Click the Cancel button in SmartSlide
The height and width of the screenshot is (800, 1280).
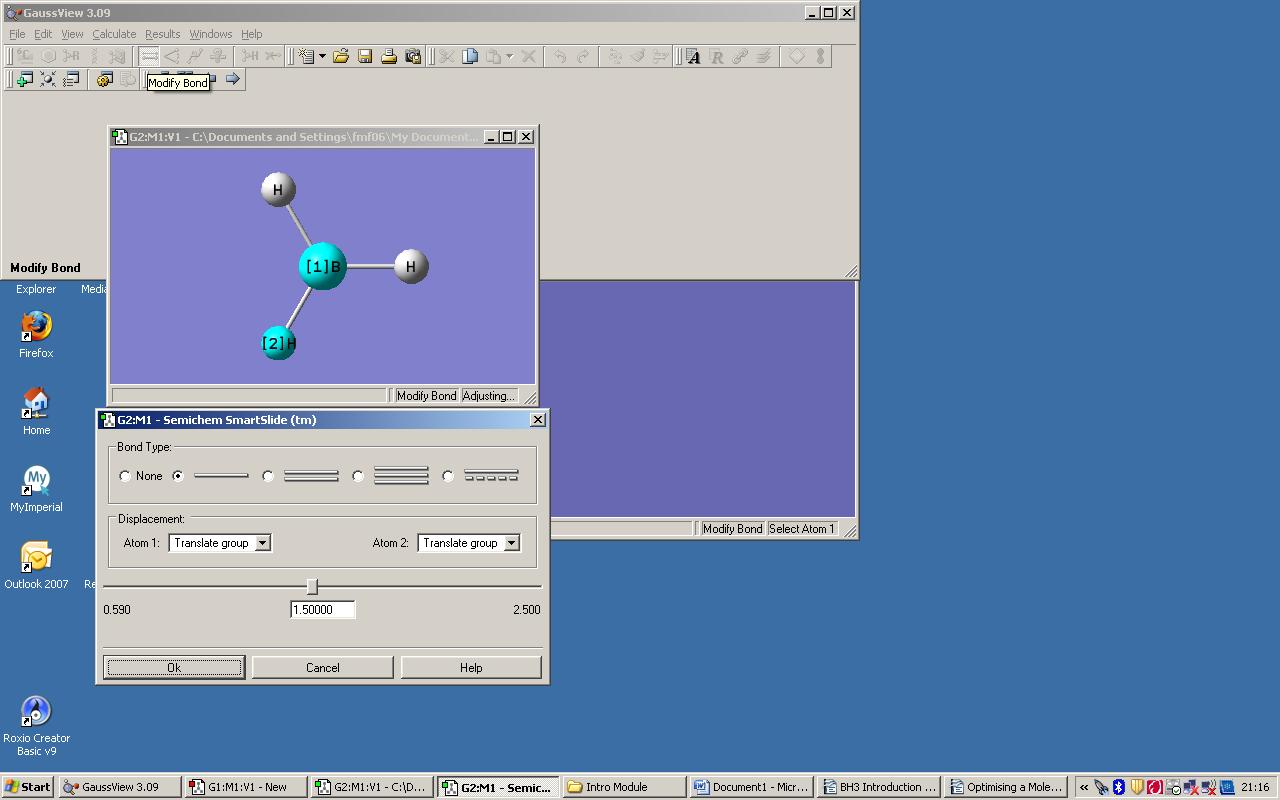pyautogui.click(x=322, y=668)
